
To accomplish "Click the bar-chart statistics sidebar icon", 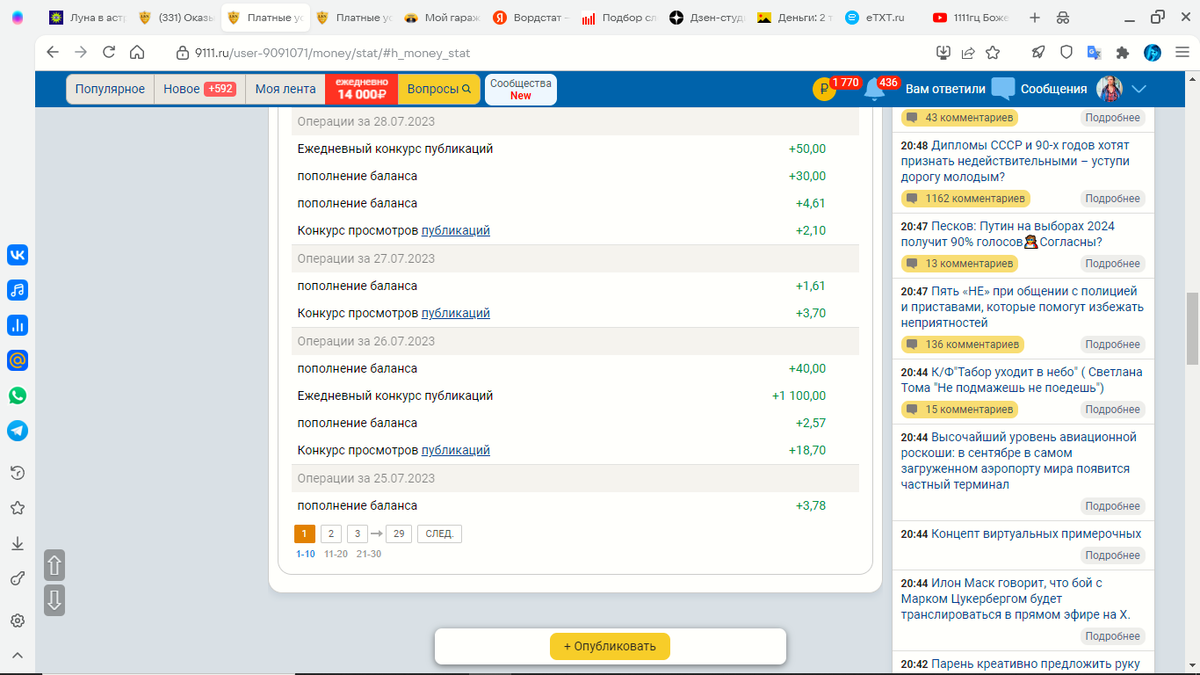I will (x=17, y=325).
